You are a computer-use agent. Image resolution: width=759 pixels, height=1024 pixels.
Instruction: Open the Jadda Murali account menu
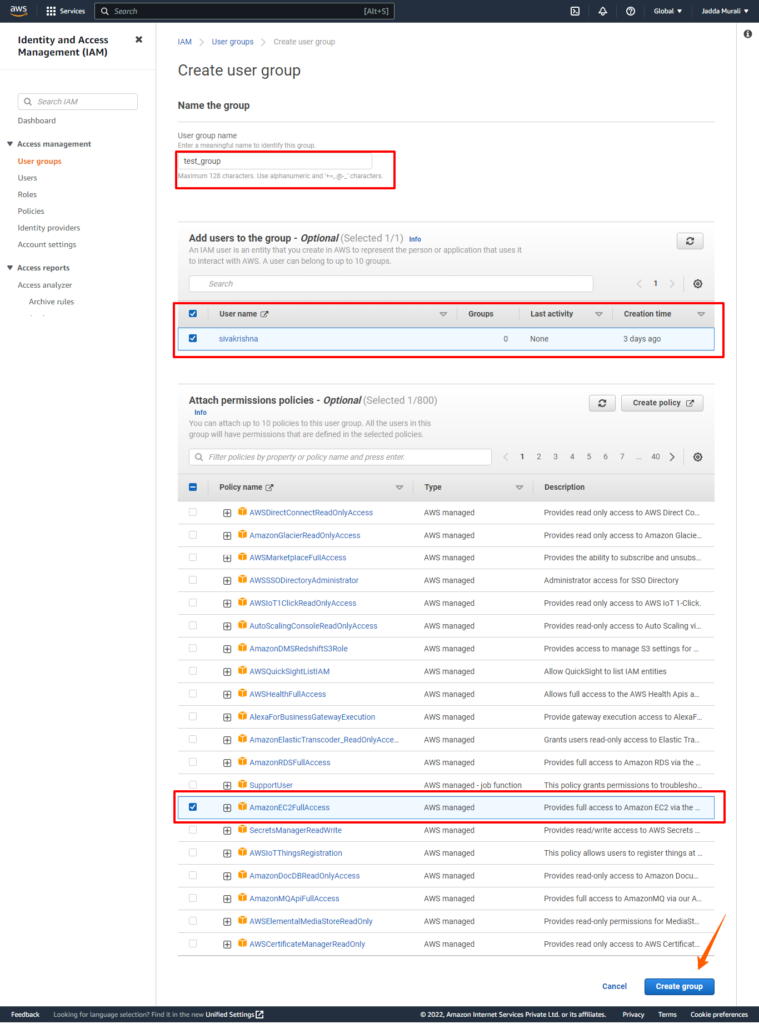click(725, 11)
